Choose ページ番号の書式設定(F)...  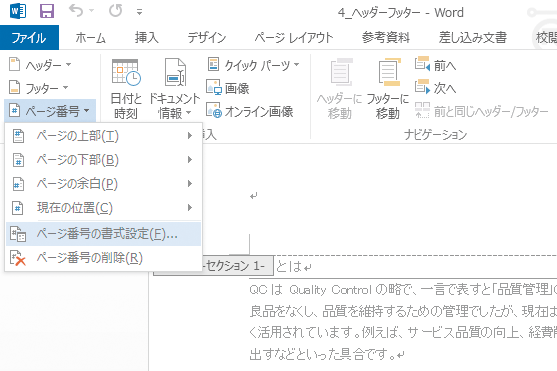103,234
